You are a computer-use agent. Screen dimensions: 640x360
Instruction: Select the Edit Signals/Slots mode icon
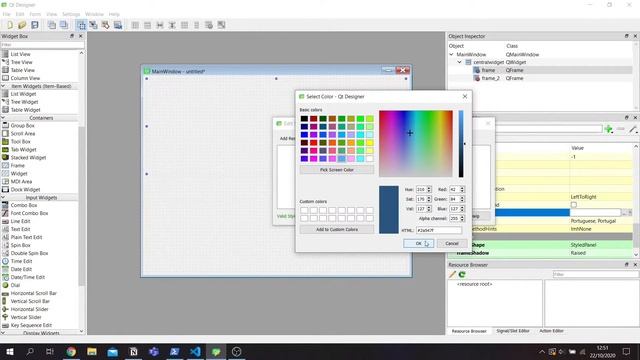[93, 25]
